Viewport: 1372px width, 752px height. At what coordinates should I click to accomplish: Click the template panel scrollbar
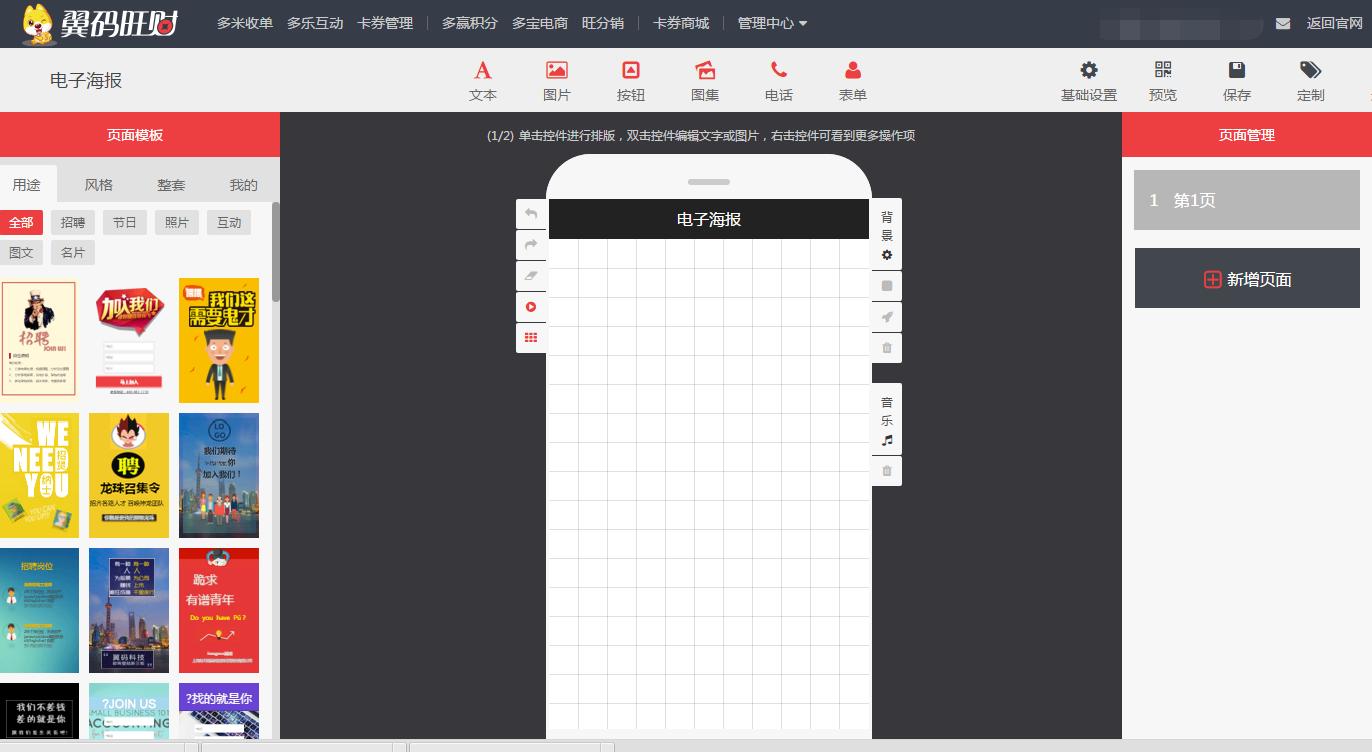(276, 252)
